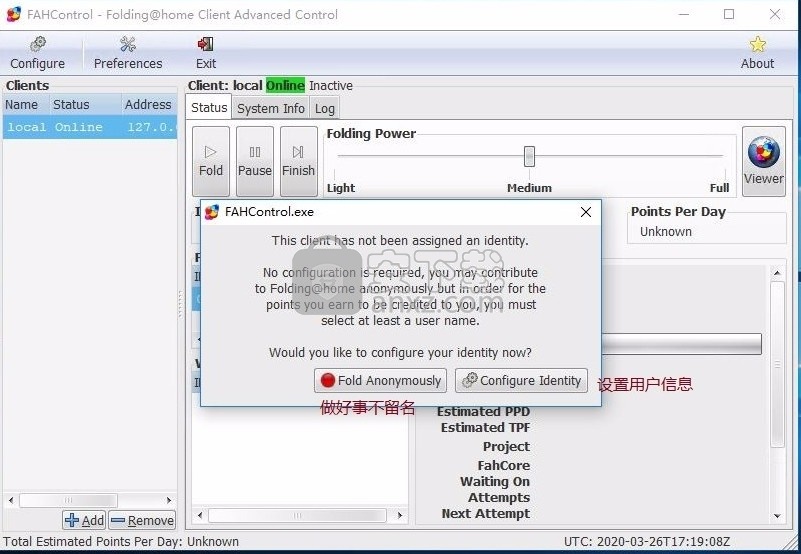This screenshot has width=801, height=554.
Task: Sort clients by the Address column
Action: pyautogui.click(x=149, y=104)
